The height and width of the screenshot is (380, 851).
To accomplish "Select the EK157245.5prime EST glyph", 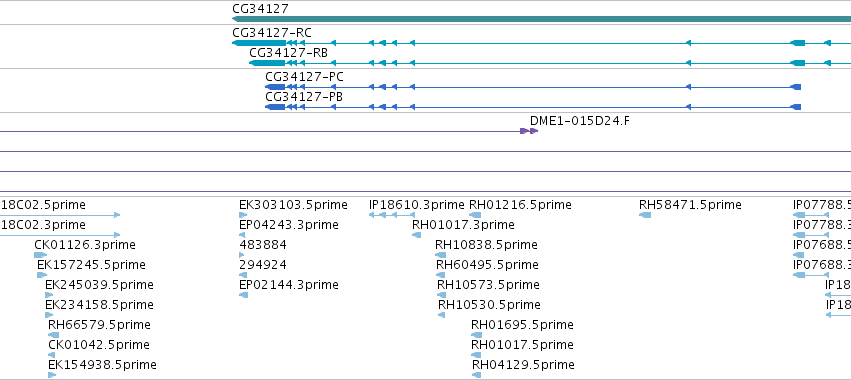I will pos(42,275).
